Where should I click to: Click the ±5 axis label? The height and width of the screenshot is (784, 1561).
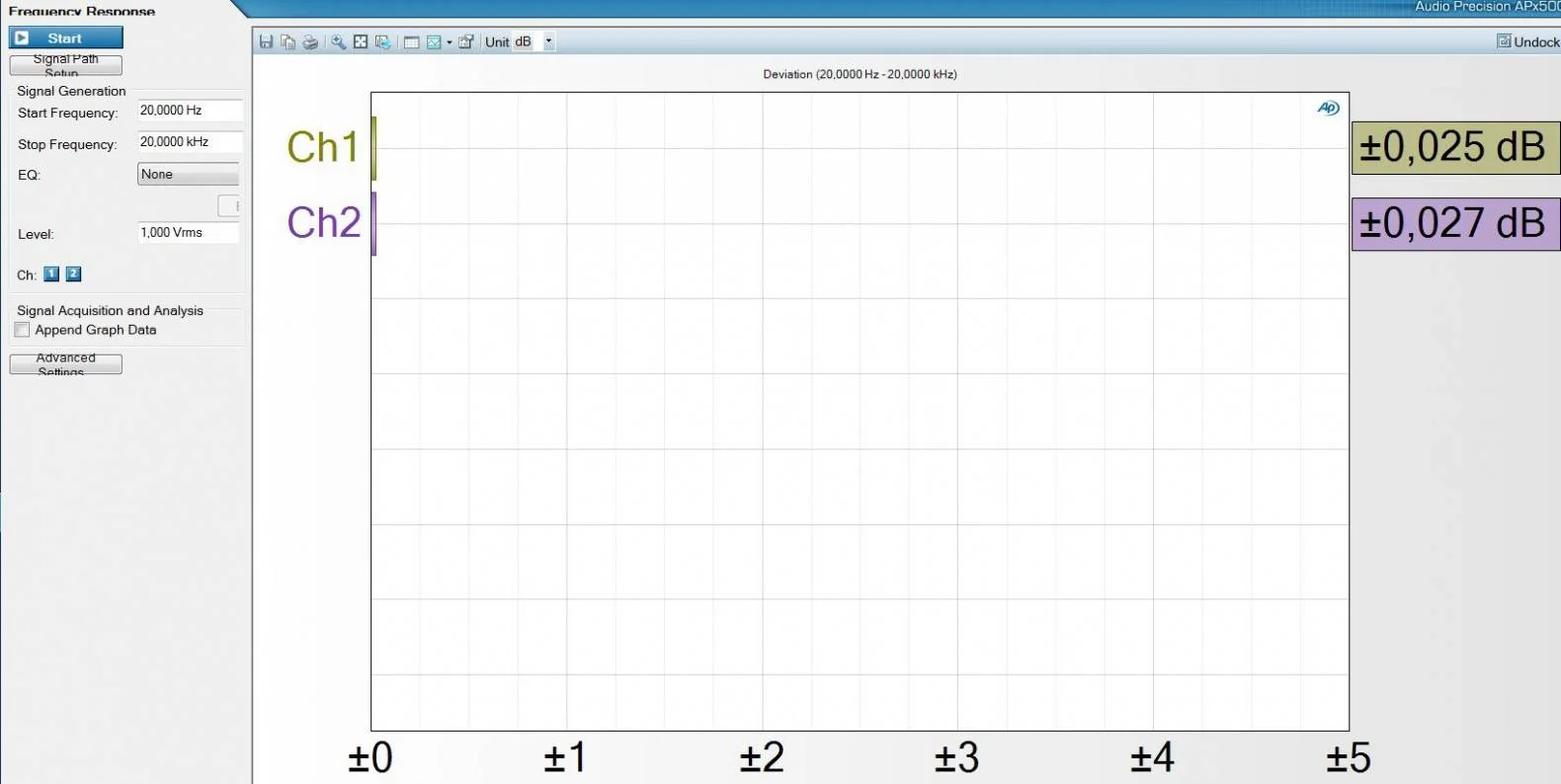click(x=1349, y=758)
